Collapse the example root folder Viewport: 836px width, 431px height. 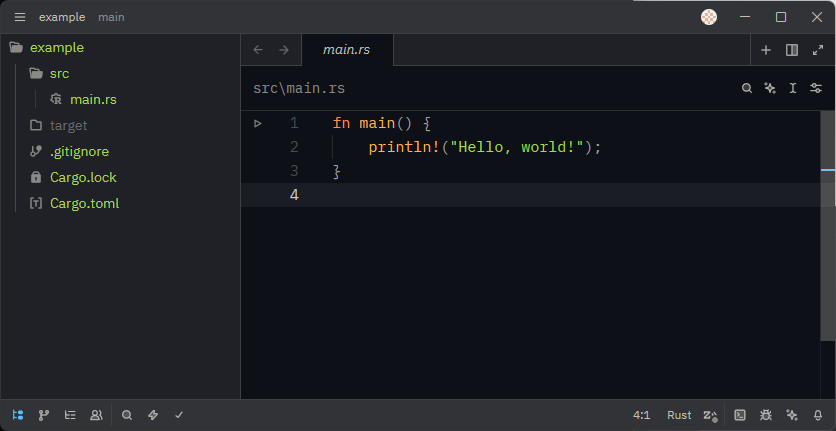coord(120,47)
